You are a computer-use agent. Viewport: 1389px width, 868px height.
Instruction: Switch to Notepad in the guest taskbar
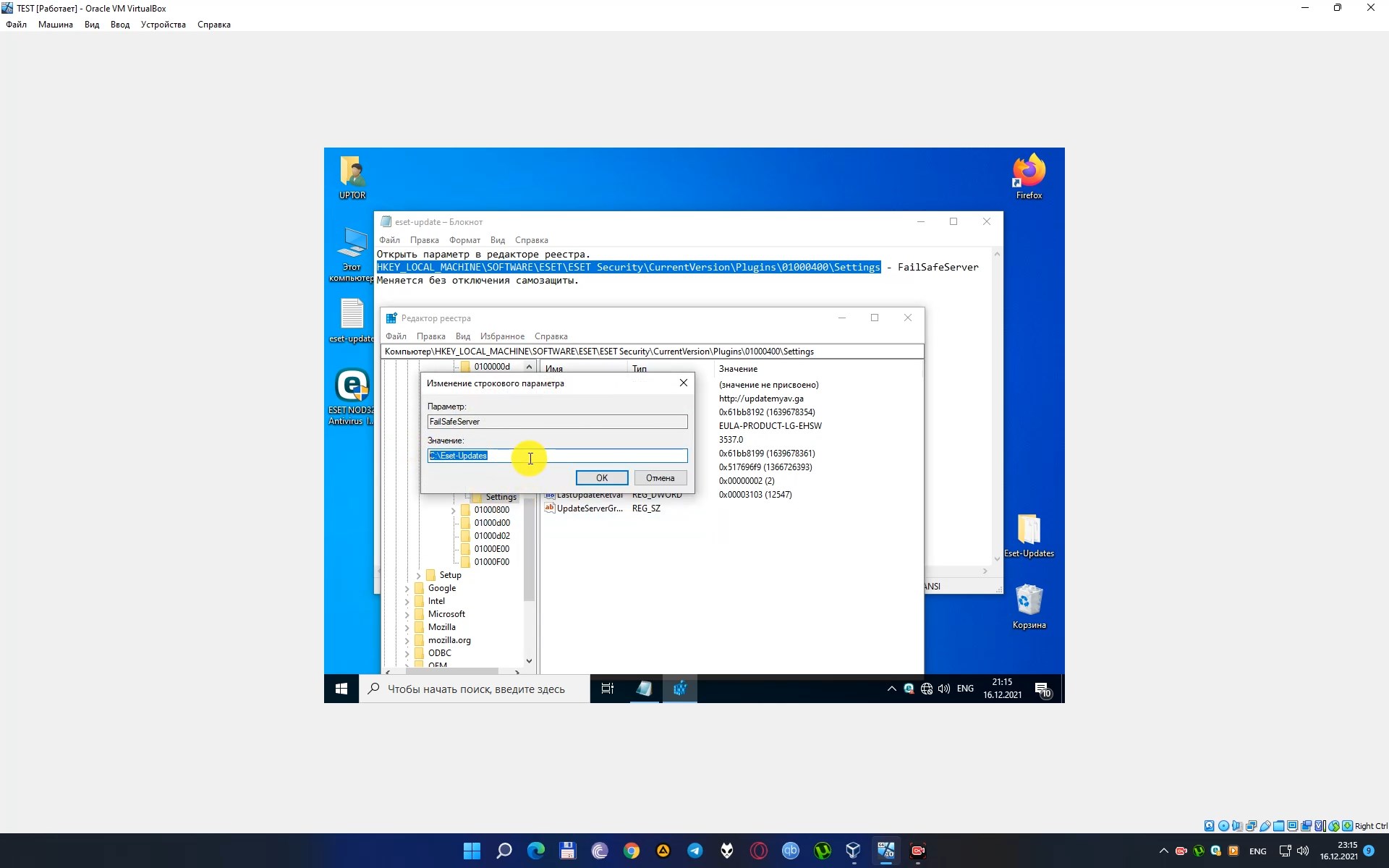click(644, 689)
